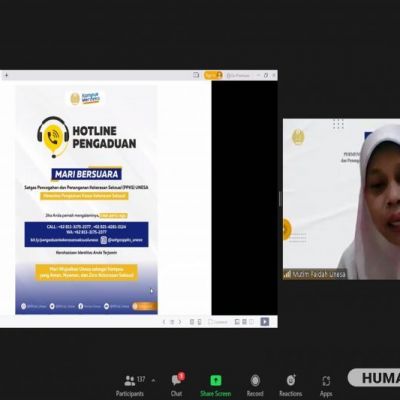This screenshot has width=400, height=400.
Task: Click the MARI BERSUARA banner on slide
Action: (x=87, y=174)
